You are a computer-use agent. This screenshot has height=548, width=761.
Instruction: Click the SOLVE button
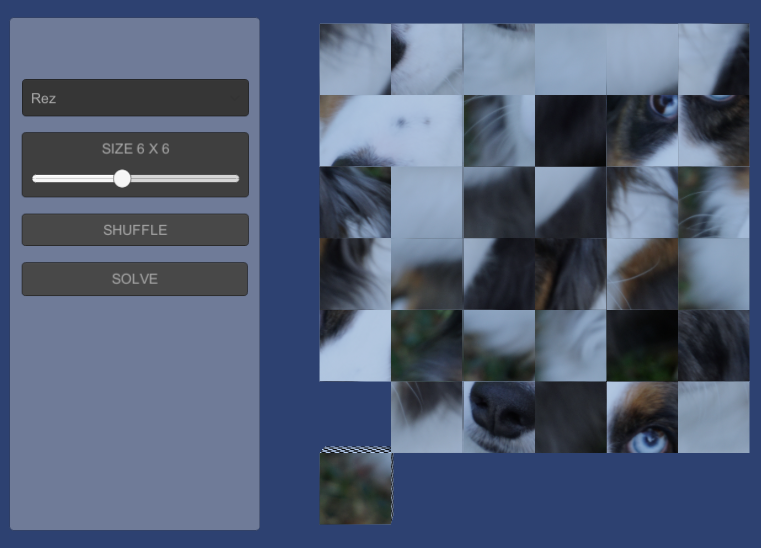pyautogui.click(x=135, y=279)
